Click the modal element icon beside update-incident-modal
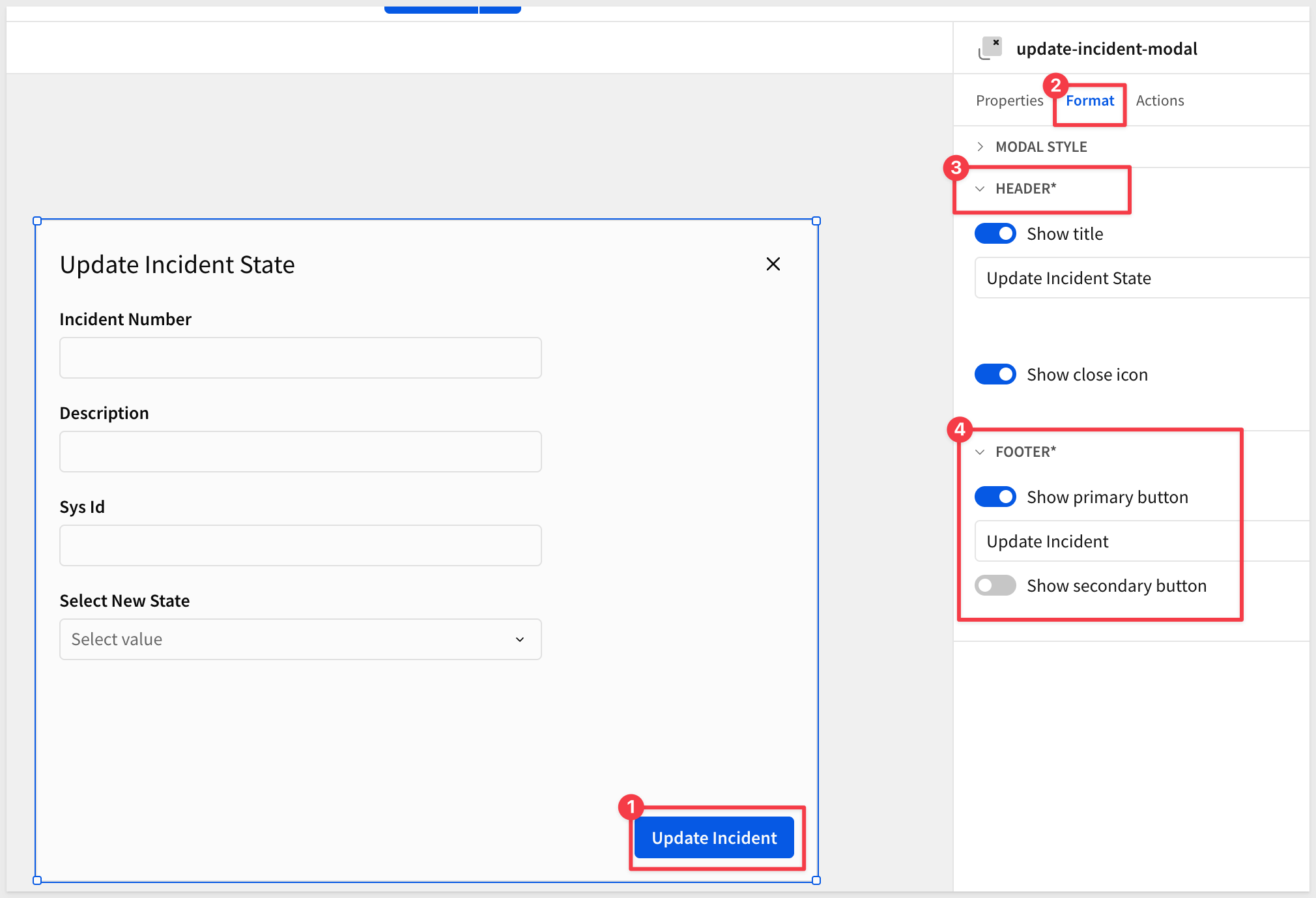 tap(990, 48)
